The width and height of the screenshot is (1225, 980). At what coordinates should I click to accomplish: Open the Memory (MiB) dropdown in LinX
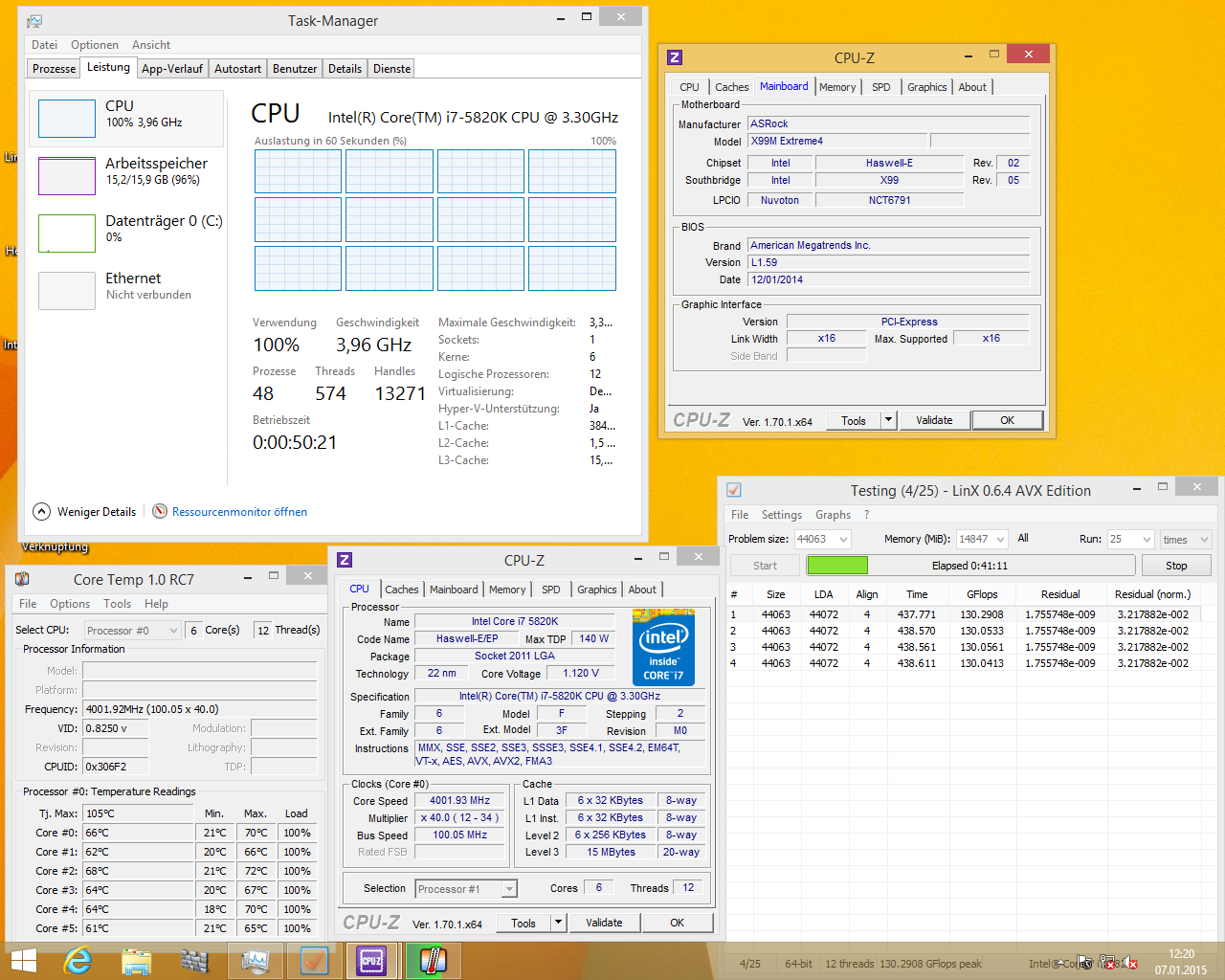(1001, 540)
